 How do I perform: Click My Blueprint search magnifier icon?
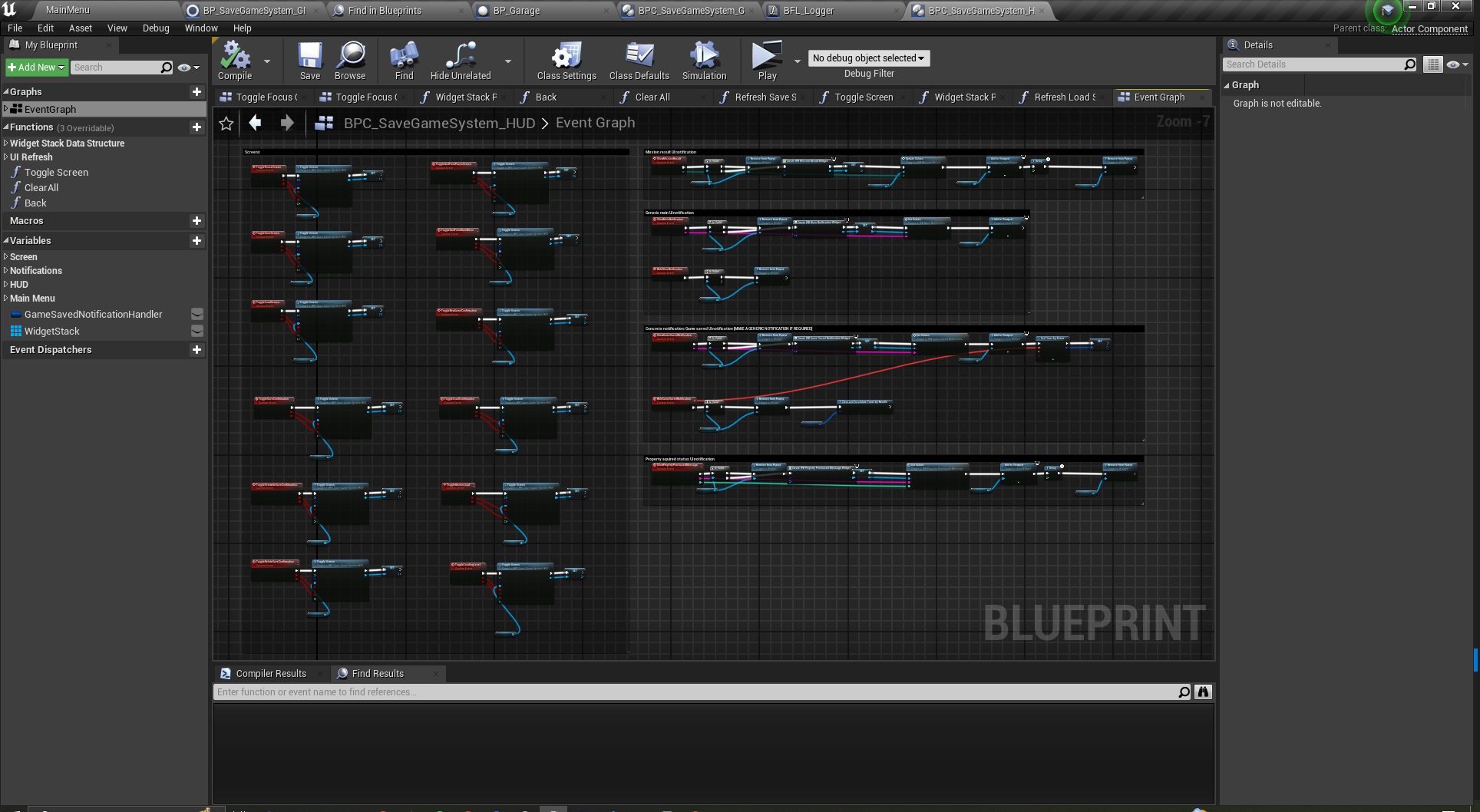click(x=166, y=68)
